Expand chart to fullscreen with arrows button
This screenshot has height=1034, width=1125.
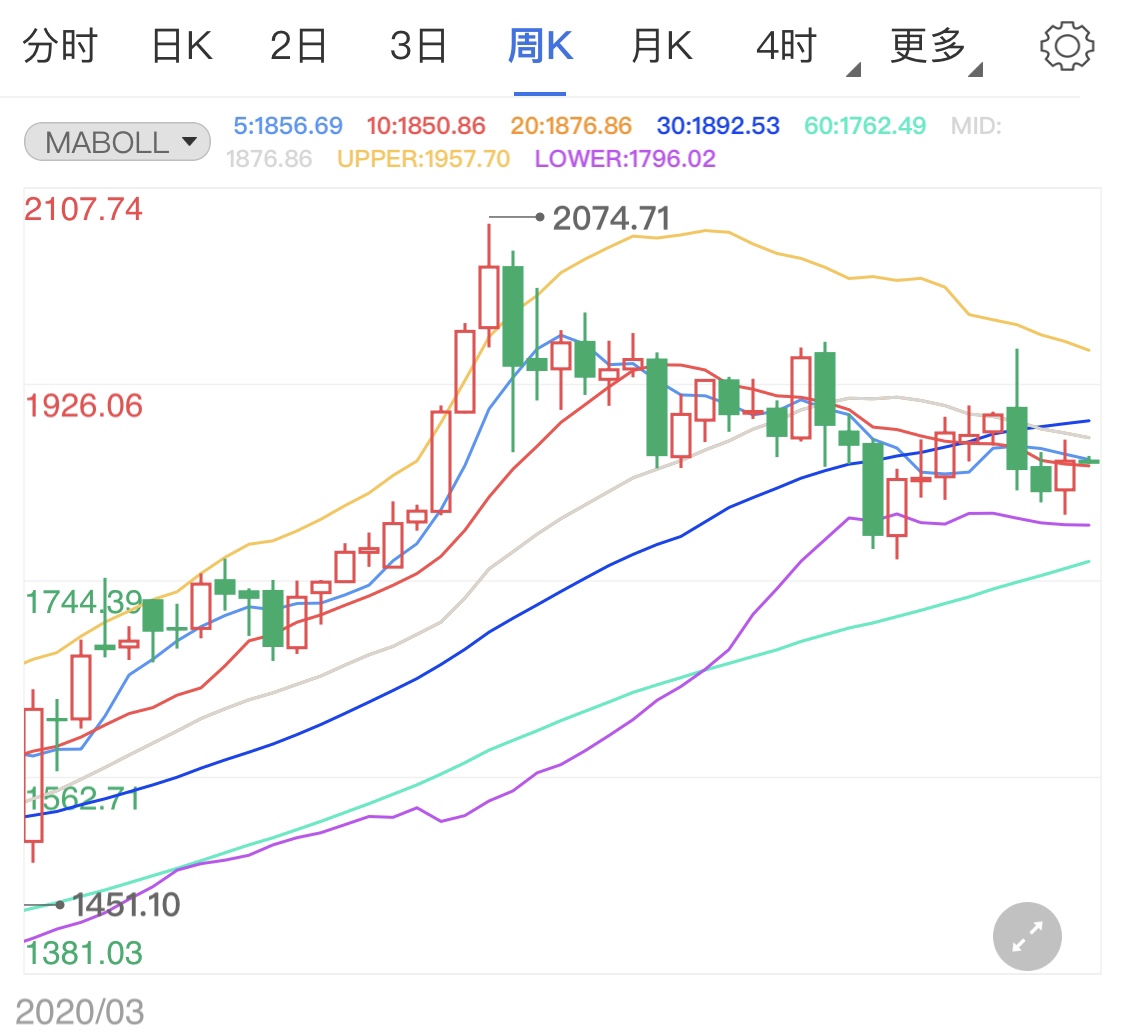[x=1027, y=936]
